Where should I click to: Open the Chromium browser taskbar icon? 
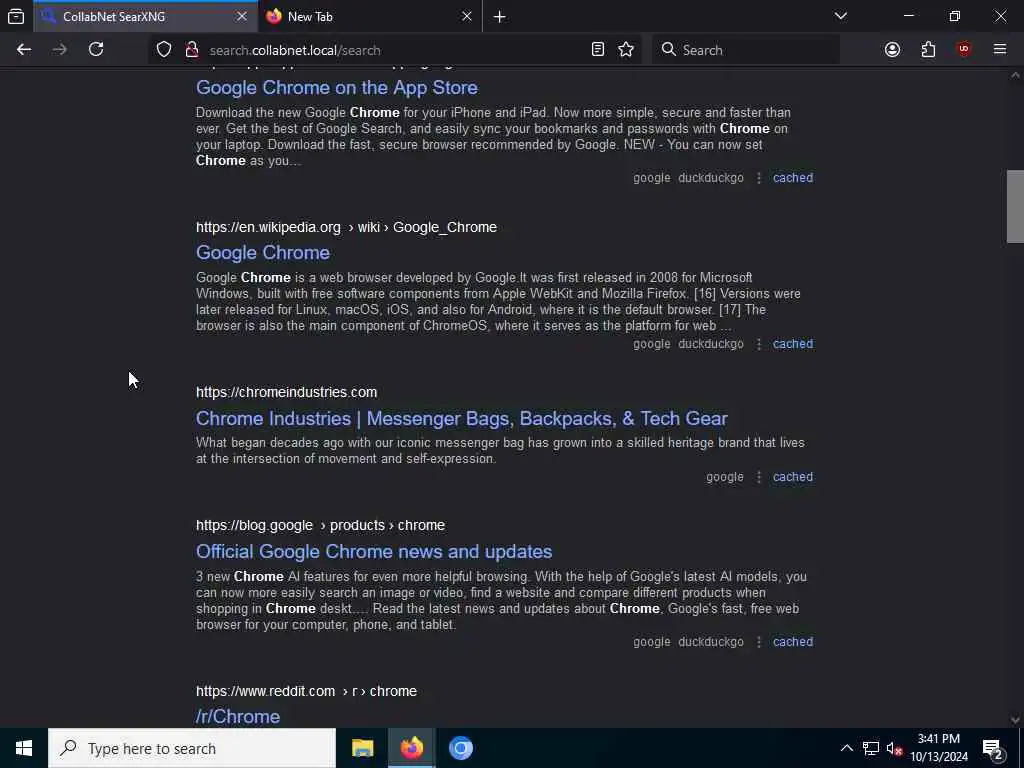pyautogui.click(x=460, y=748)
